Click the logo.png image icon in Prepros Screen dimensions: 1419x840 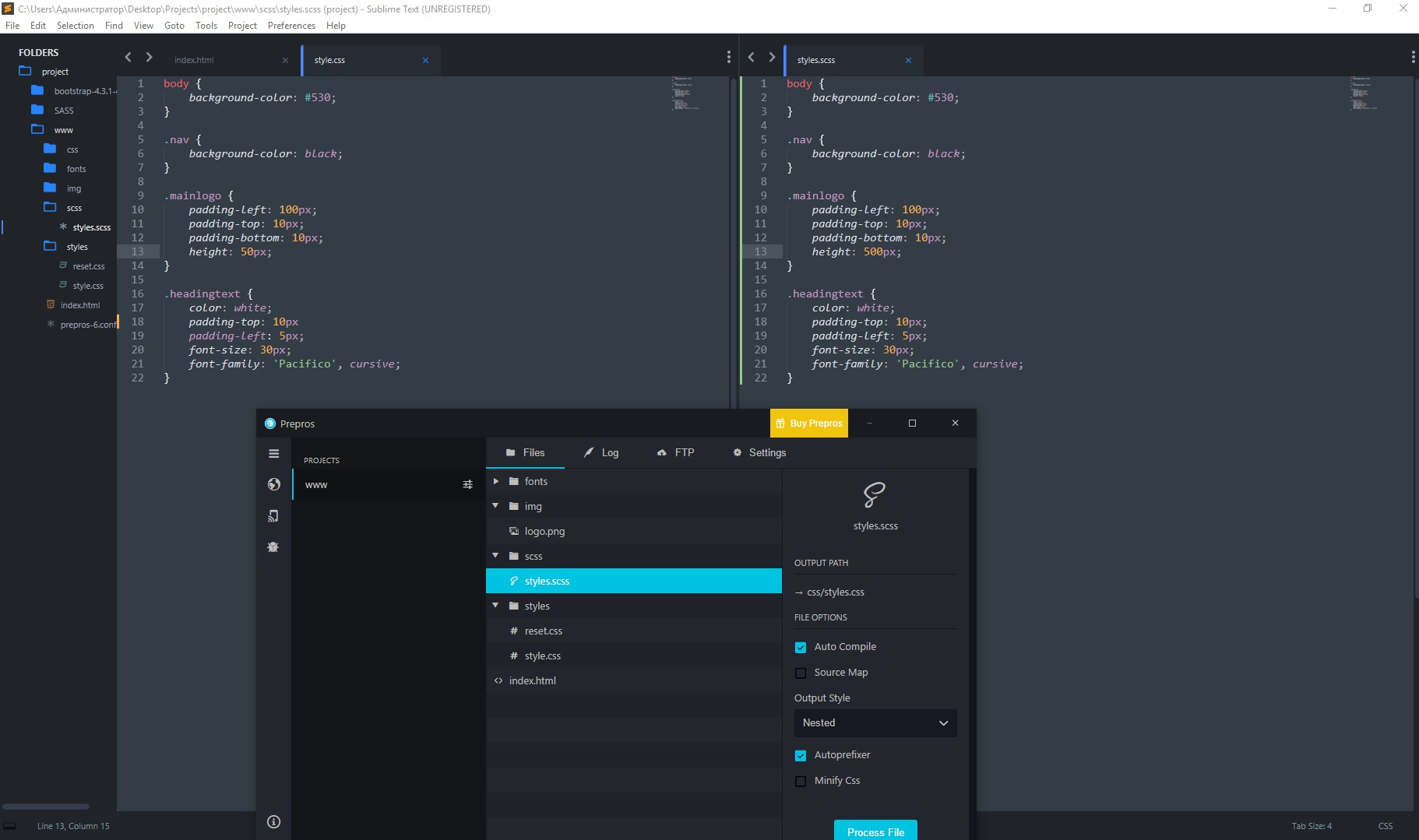(514, 531)
